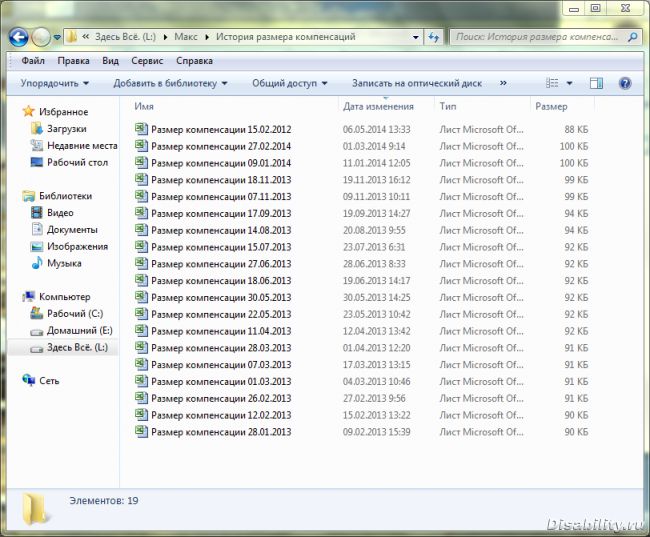Select file name Размер компенсации 30.05.2013
Screen dimensions: 650x537
pos(221,298)
